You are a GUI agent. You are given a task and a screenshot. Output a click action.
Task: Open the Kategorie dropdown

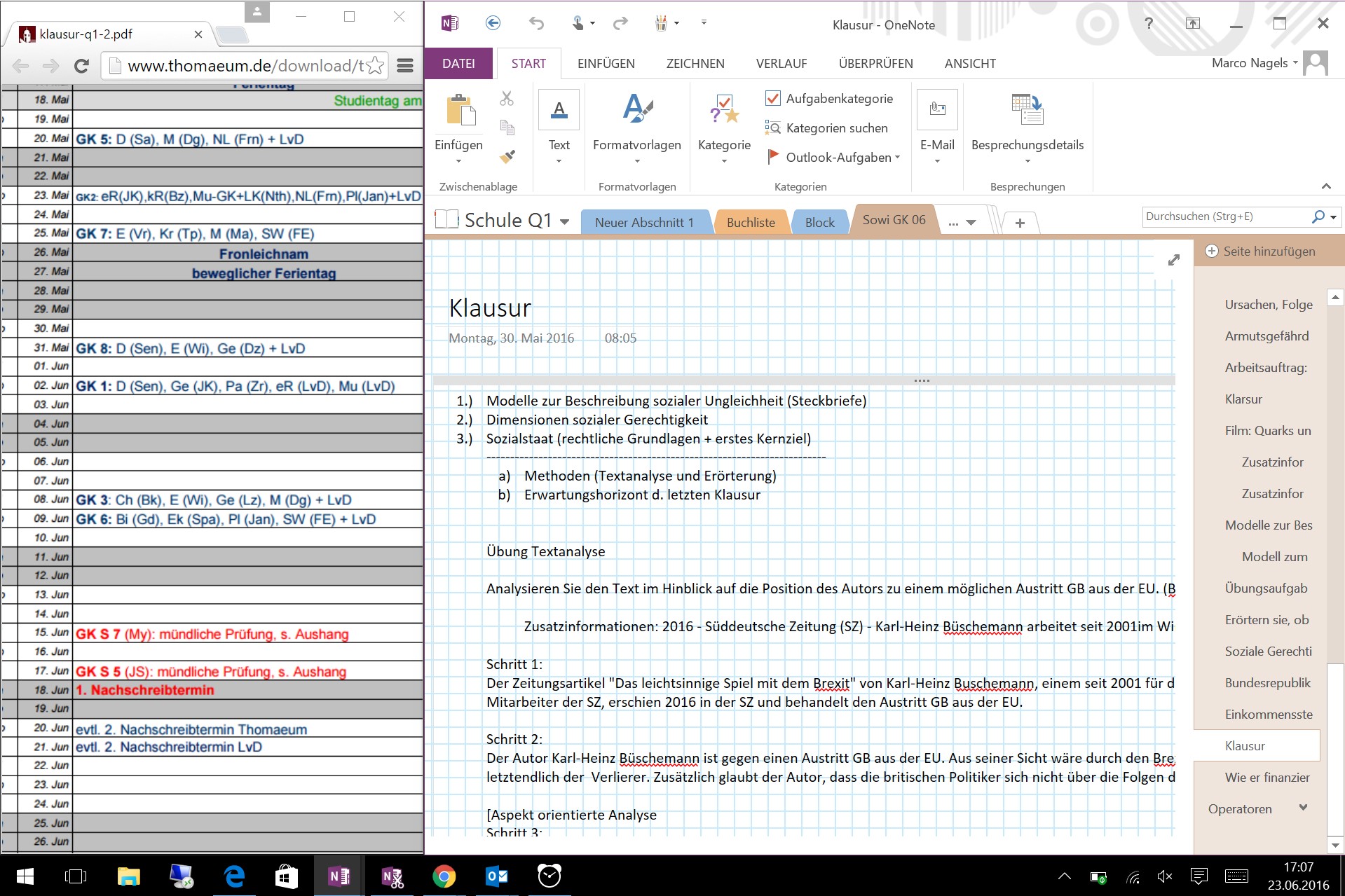pos(724,161)
